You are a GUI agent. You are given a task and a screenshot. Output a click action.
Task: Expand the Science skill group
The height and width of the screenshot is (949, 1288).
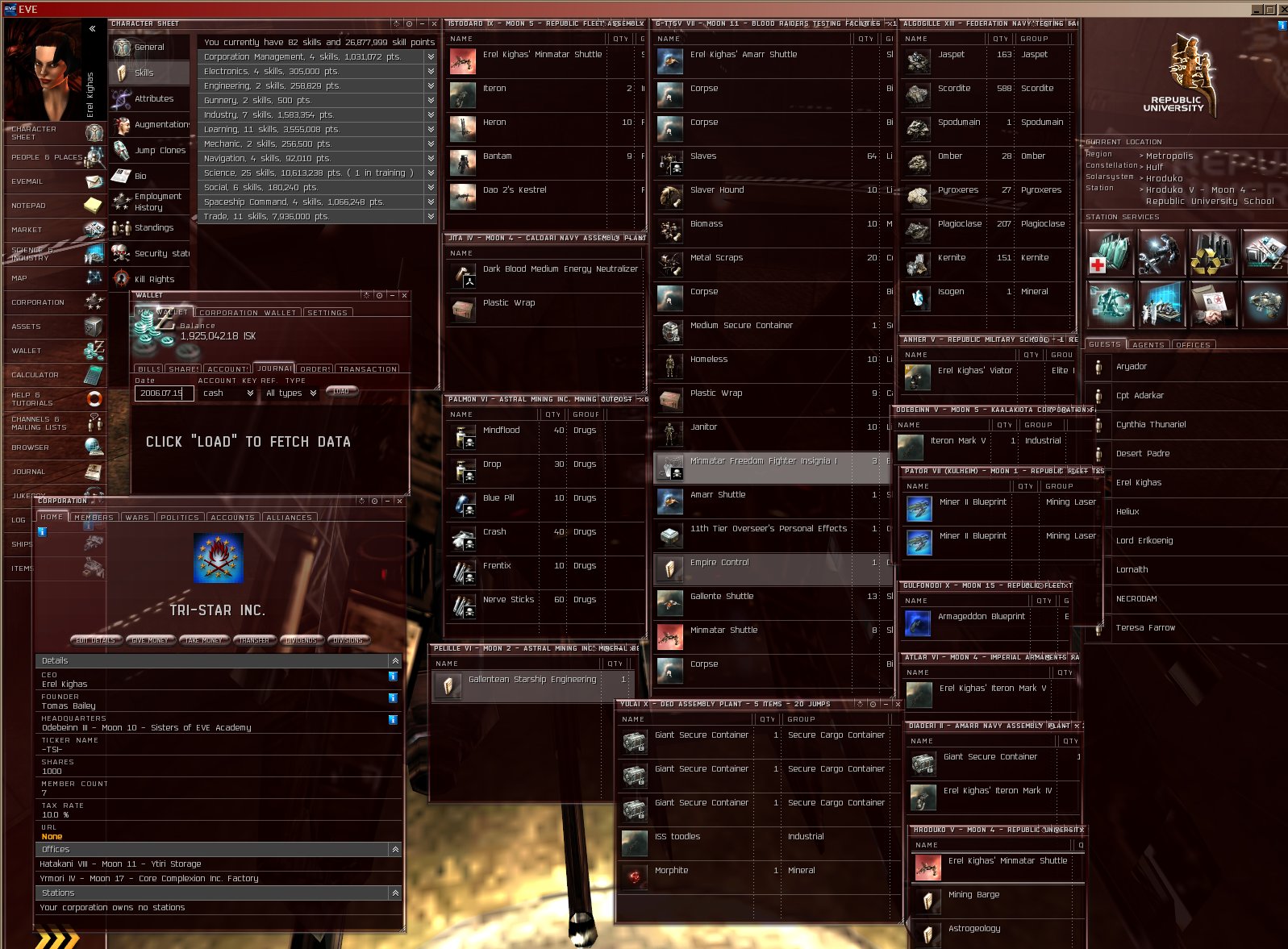431,173
